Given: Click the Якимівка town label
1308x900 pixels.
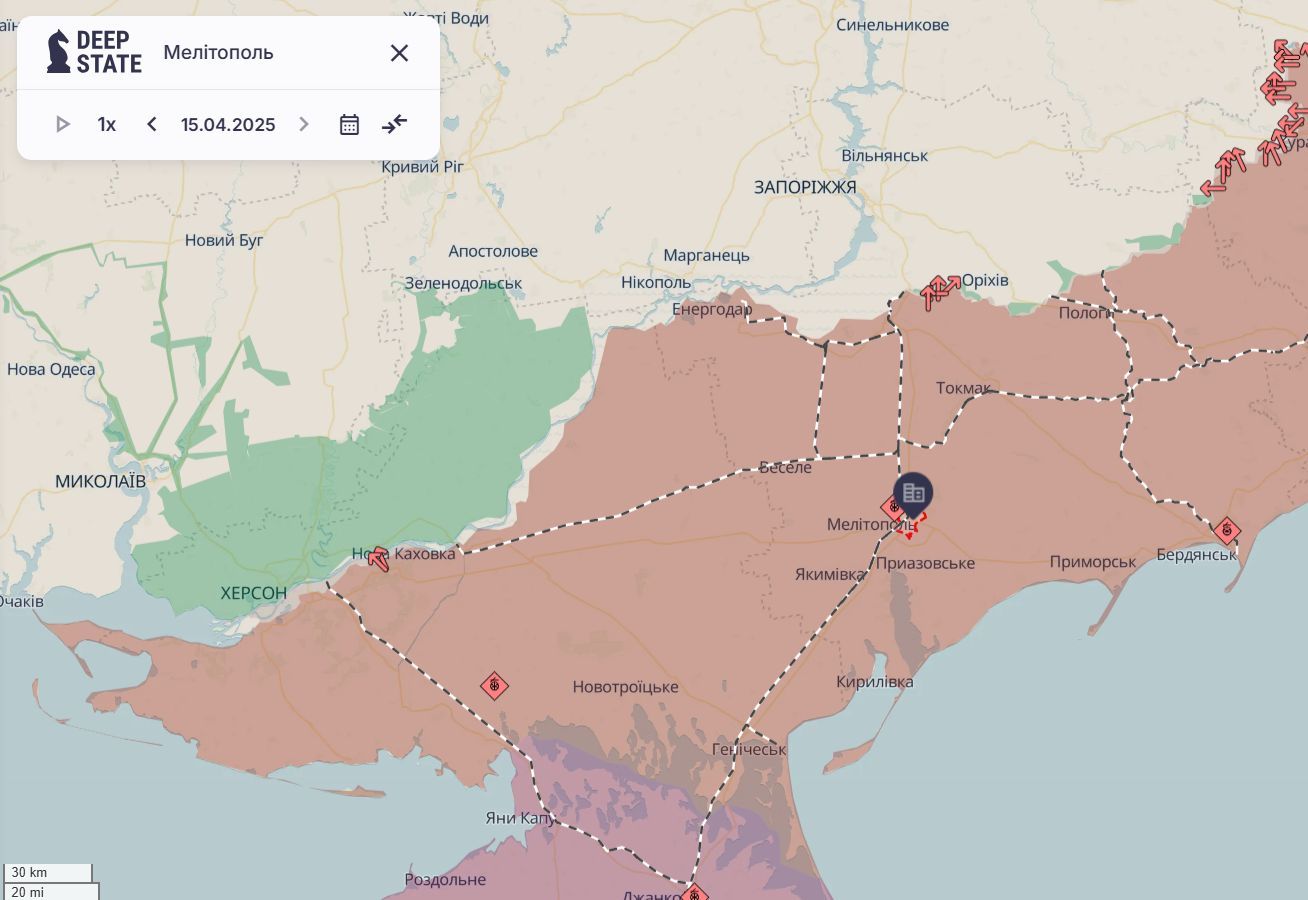Looking at the screenshot, I should 831,574.
